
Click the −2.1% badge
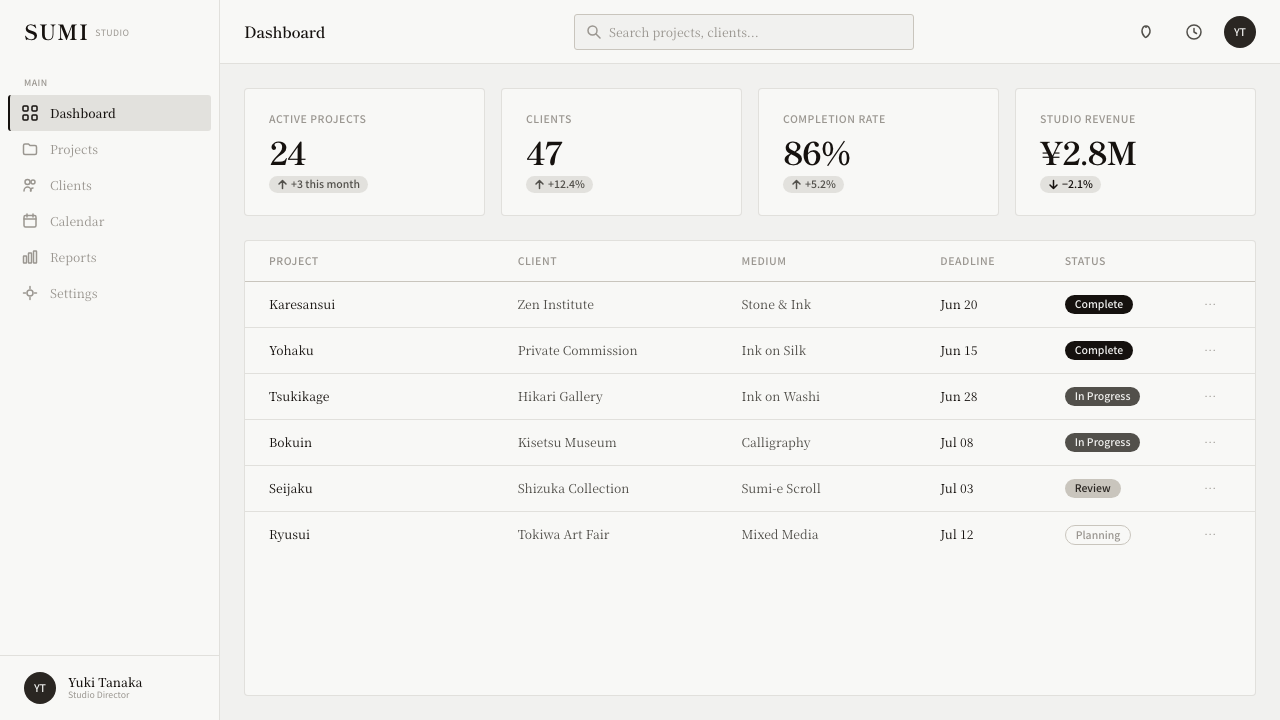point(1070,184)
